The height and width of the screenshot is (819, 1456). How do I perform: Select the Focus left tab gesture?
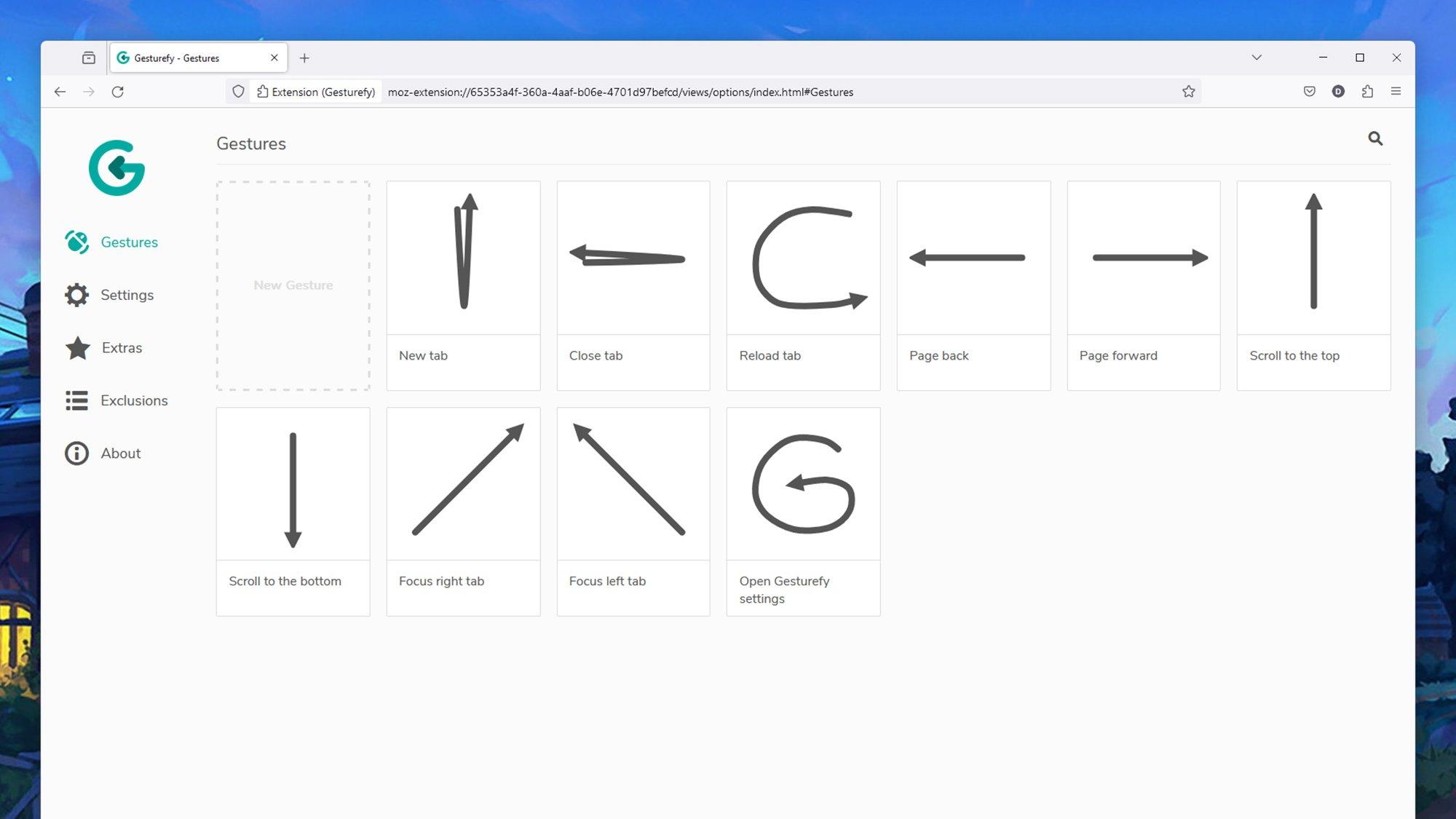click(633, 511)
